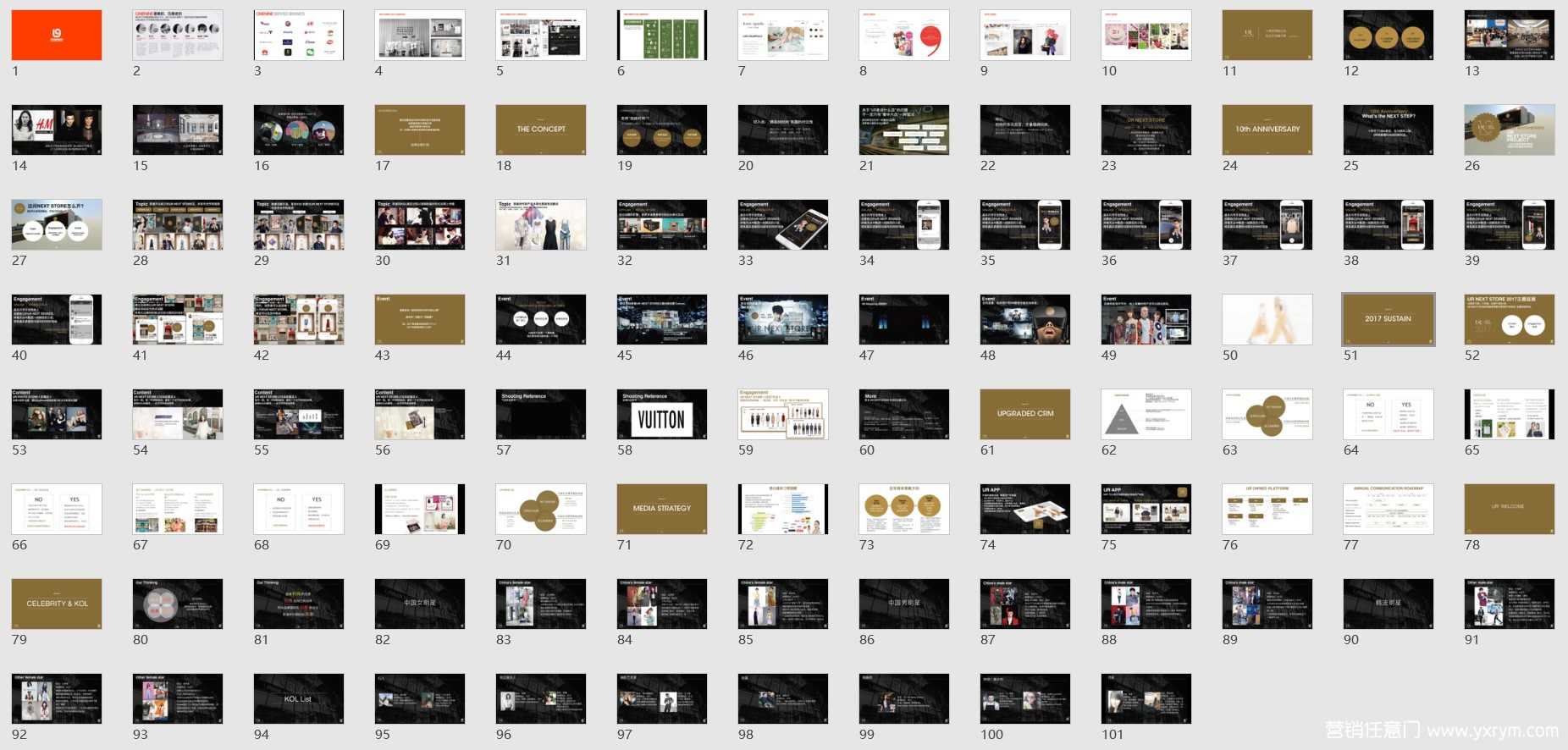The height and width of the screenshot is (750, 1568).
Task: Select 10th ANNIVERSARY slide 24
Action: pos(1267,130)
